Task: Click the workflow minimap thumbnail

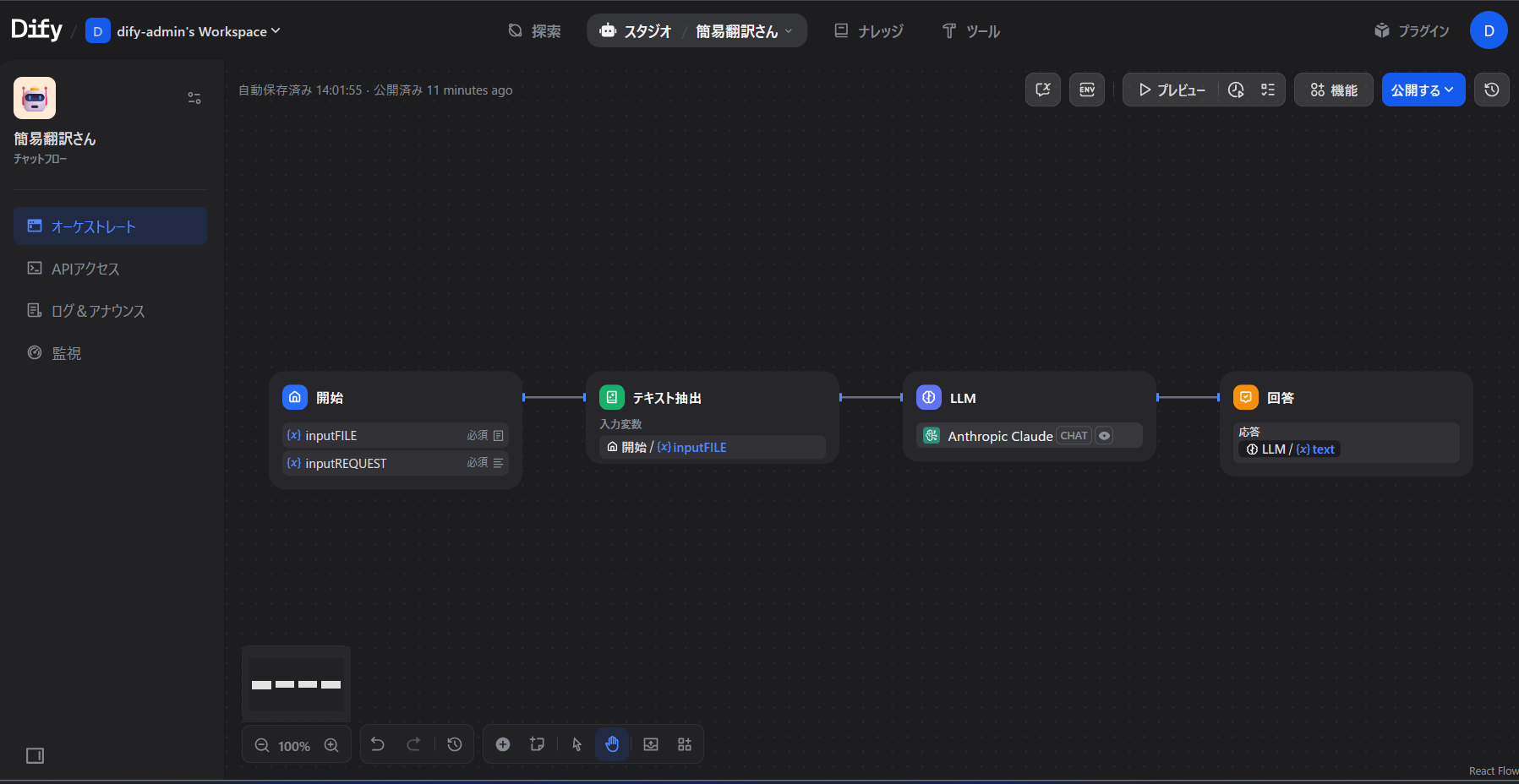Action: coord(296,684)
